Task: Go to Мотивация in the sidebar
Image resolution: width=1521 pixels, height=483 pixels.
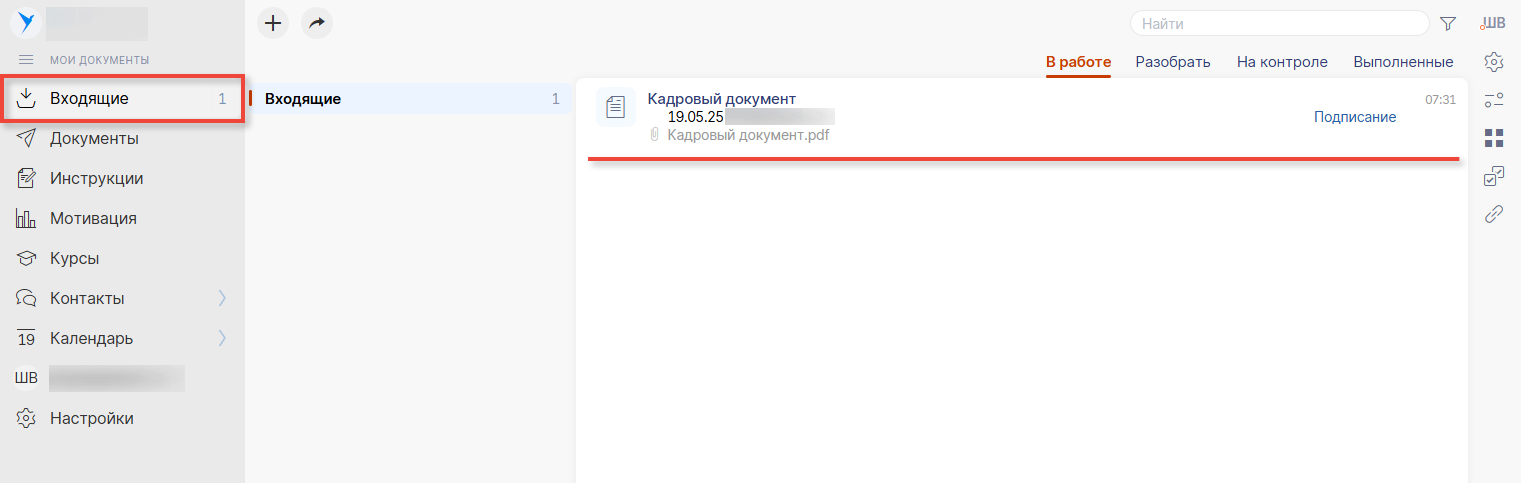Action: [93, 218]
